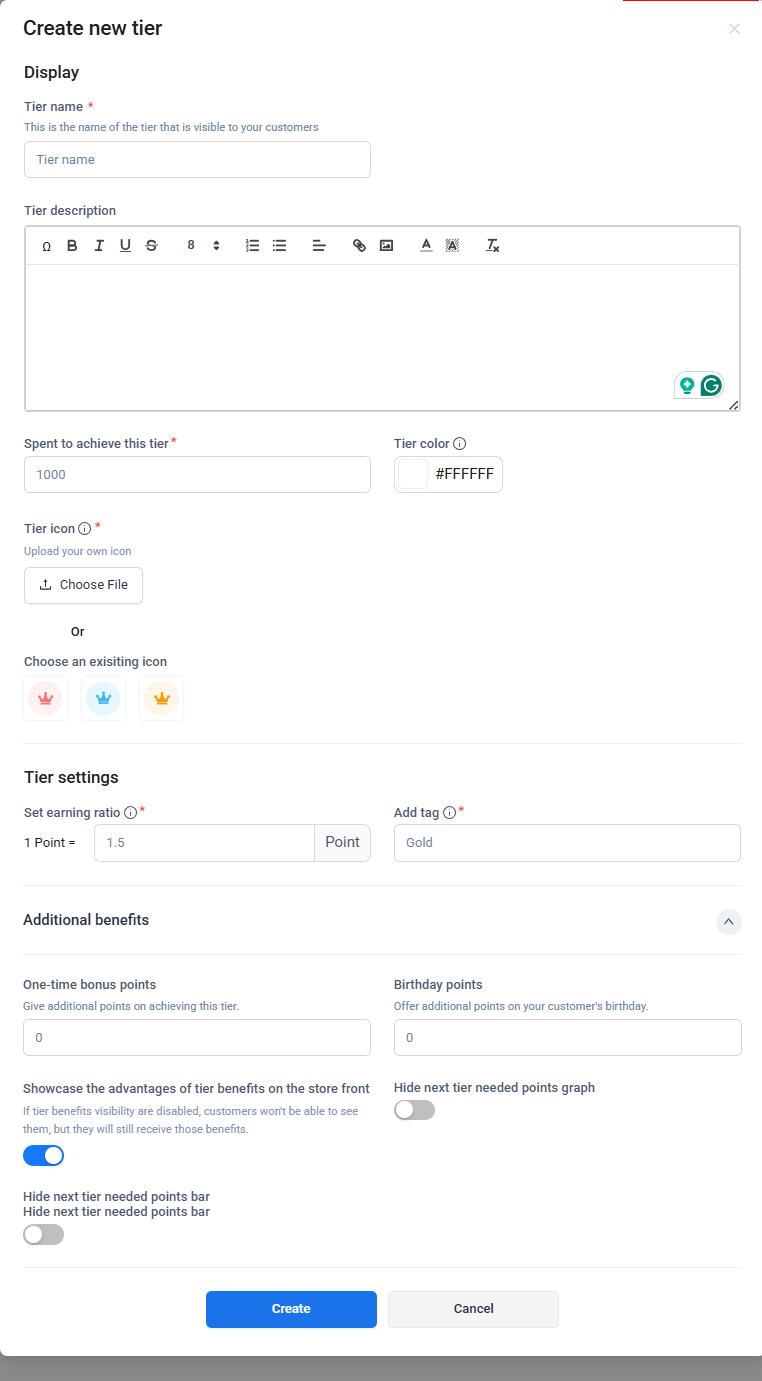Disable showcase tier benefits on store front
The width and height of the screenshot is (762, 1381).
click(44, 1156)
